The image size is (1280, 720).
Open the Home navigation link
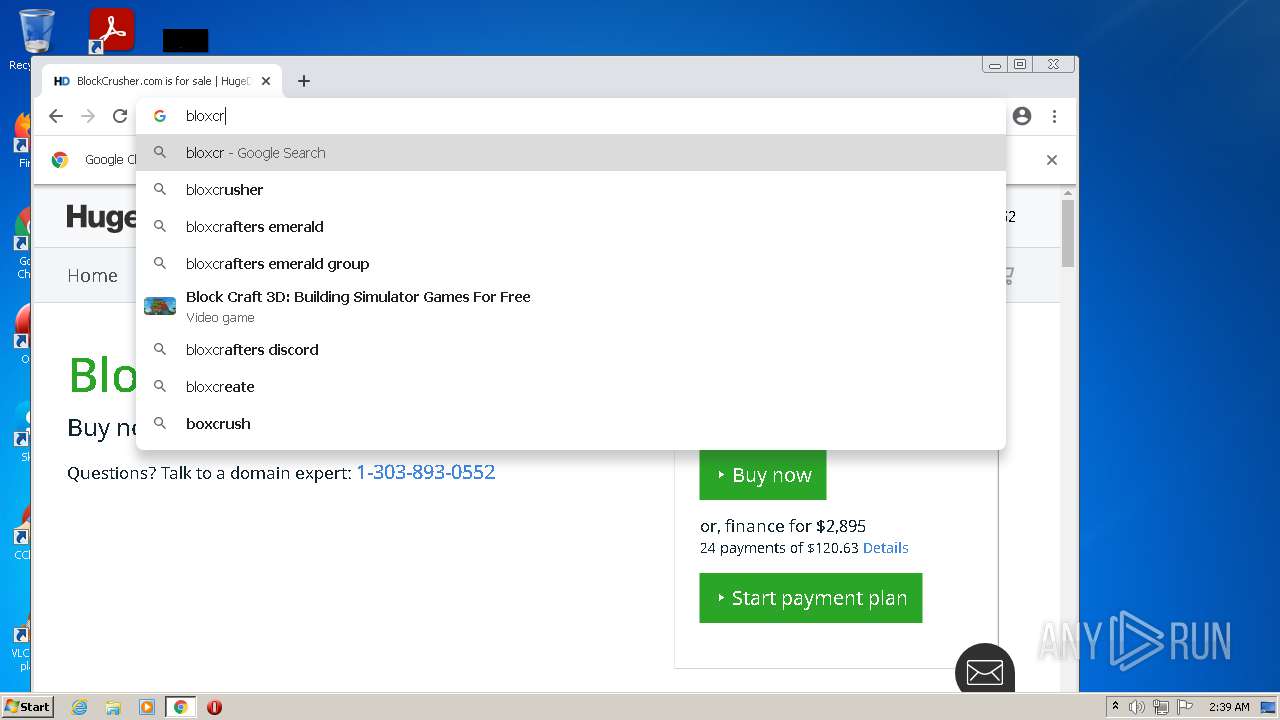(x=92, y=275)
